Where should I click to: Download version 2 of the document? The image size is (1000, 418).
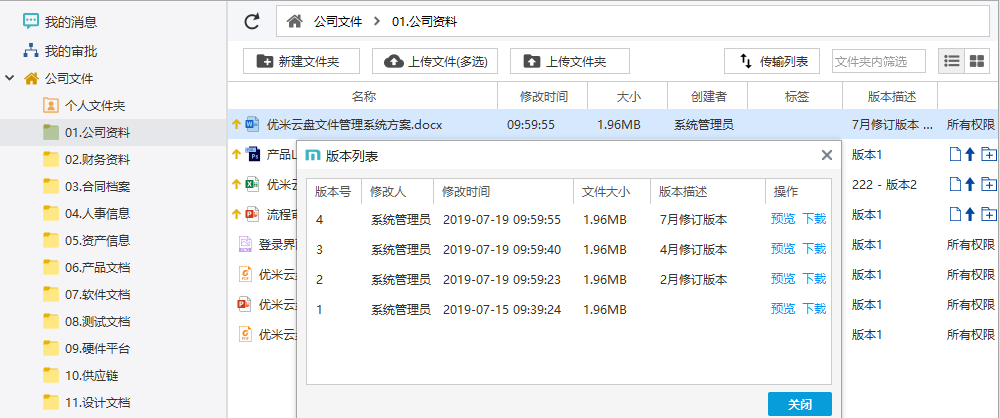(x=814, y=278)
